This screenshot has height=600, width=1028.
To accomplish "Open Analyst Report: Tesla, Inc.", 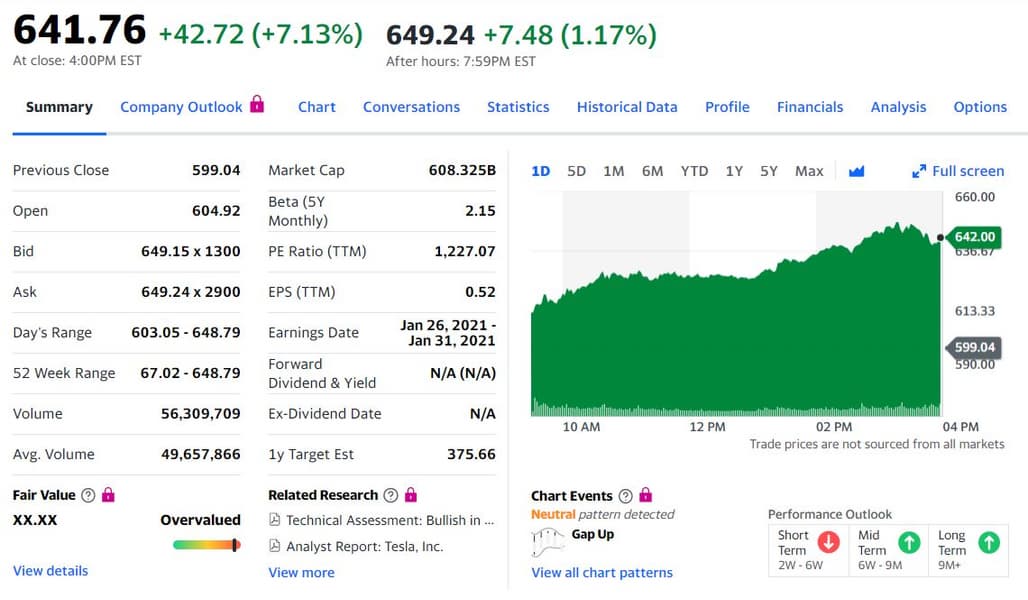I will coord(364,546).
